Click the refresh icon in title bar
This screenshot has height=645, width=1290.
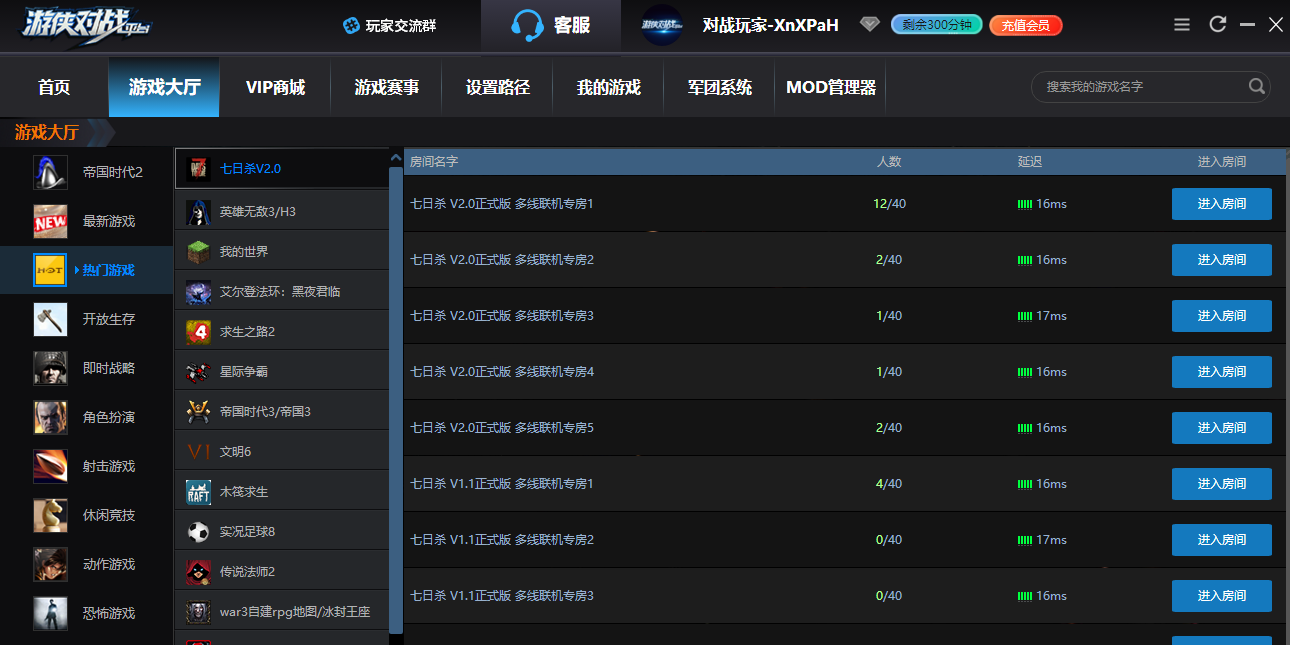click(1217, 24)
